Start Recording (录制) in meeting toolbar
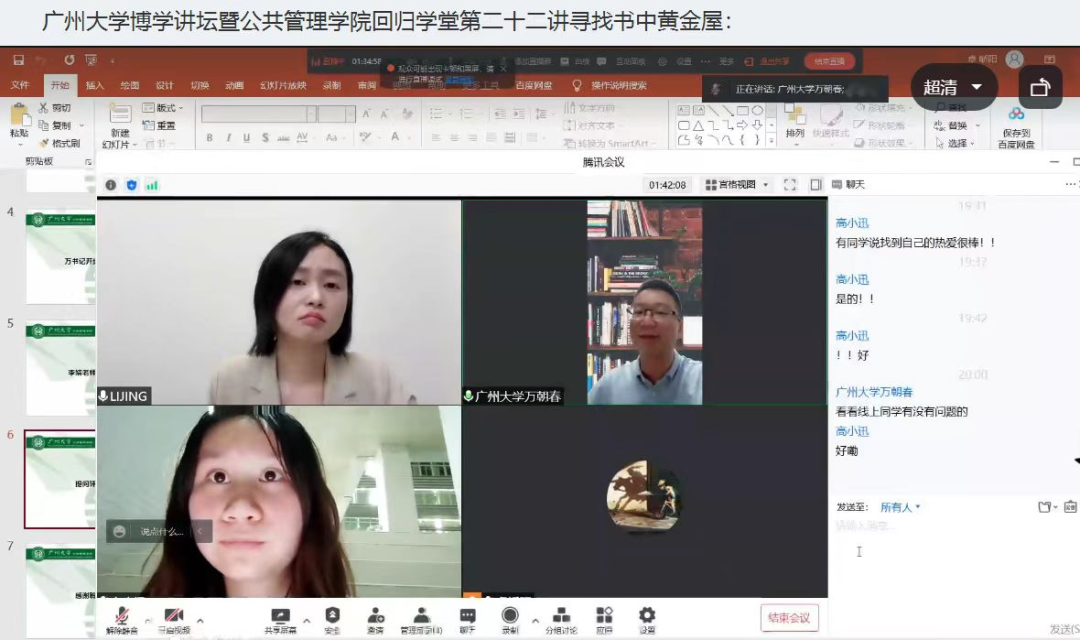1080x640 pixels. (510, 620)
